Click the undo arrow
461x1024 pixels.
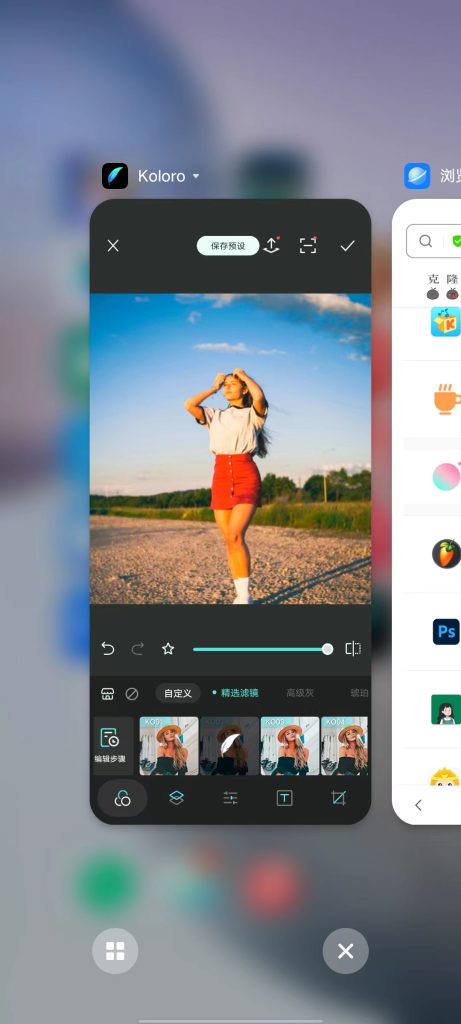pyautogui.click(x=108, y=648)
